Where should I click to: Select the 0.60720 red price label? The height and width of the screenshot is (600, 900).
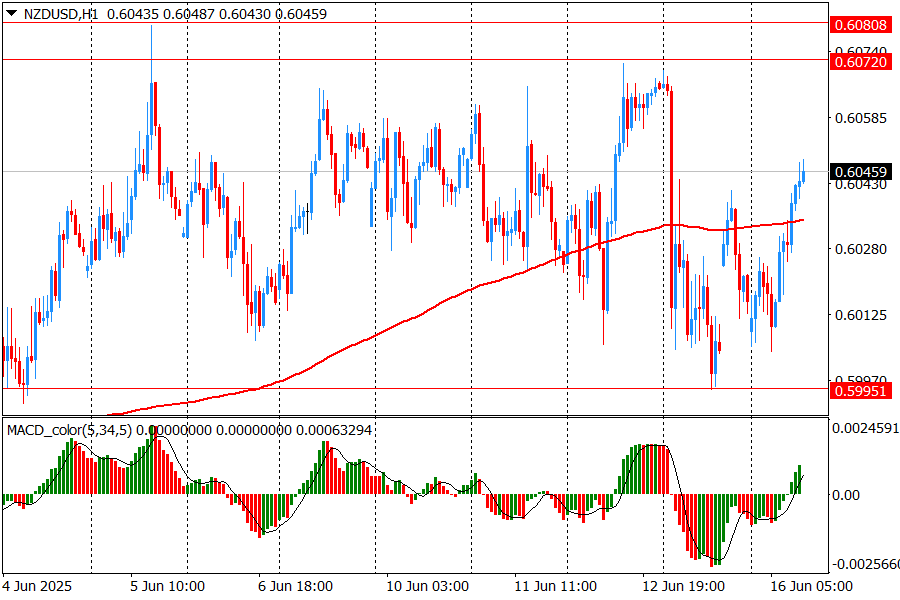[x=859, y=61]
